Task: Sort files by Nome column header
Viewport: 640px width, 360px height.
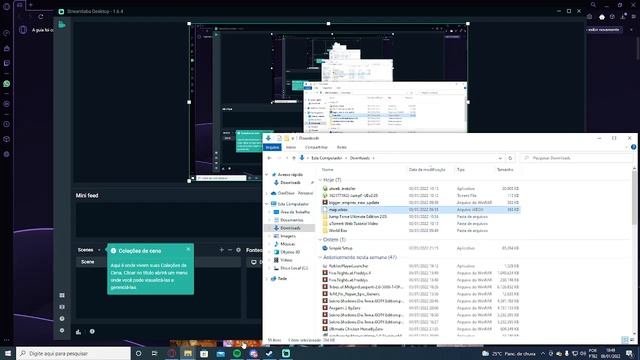Action: tap(327, 169)
